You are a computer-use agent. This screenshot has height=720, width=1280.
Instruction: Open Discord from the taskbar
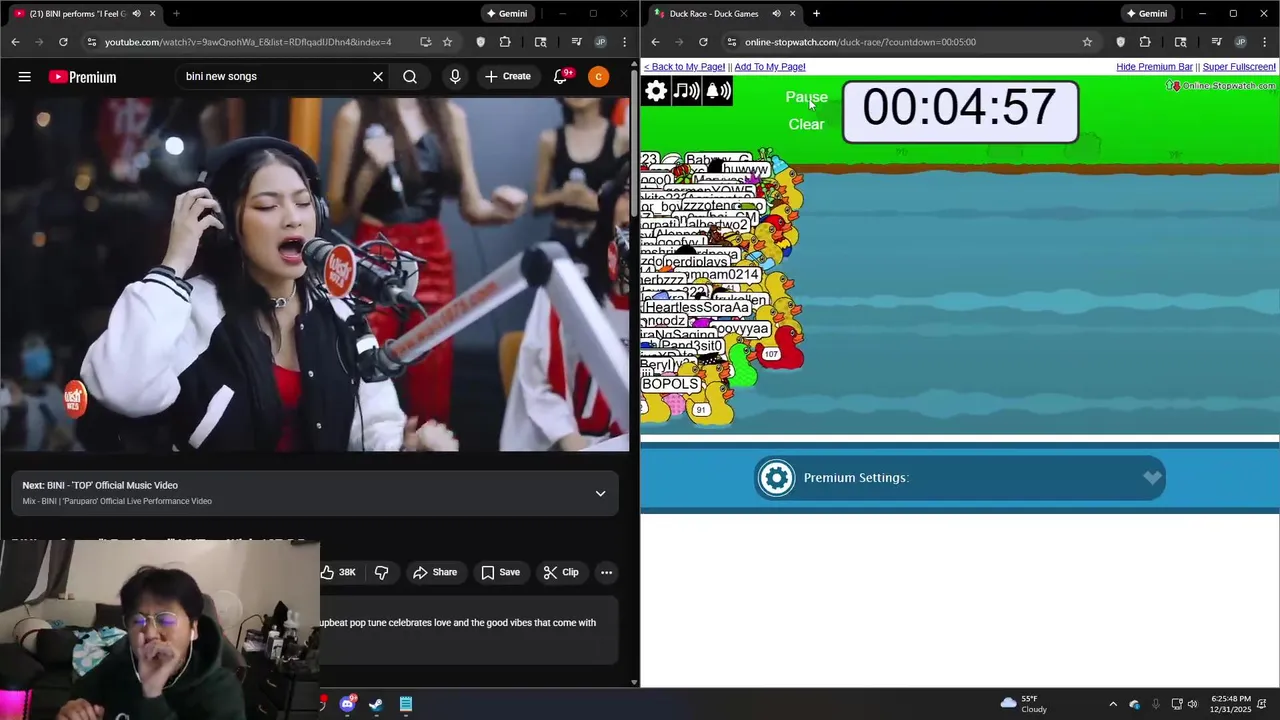click(x=347, y=704)
